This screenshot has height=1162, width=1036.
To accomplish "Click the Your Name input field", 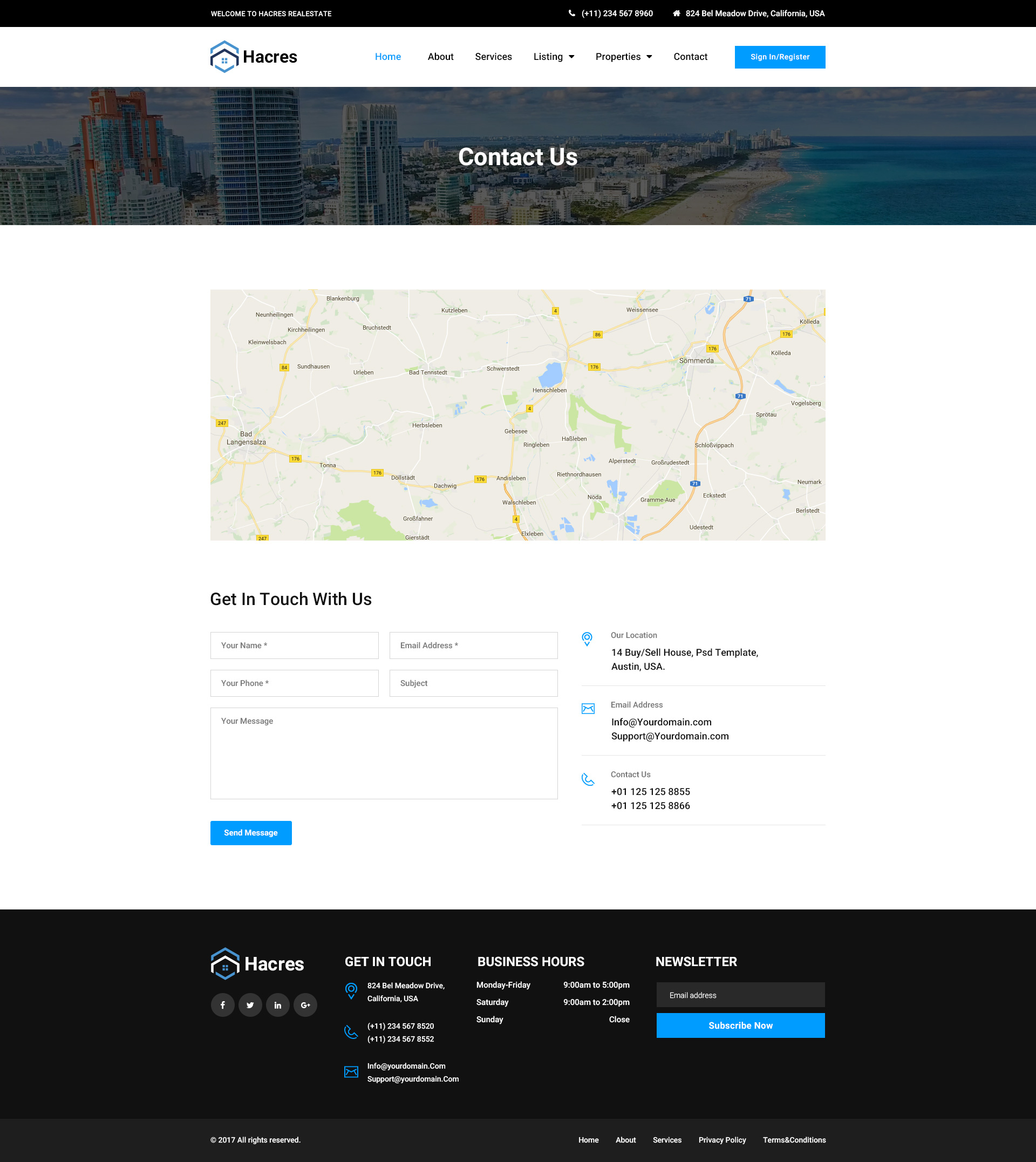I will 294,645.
